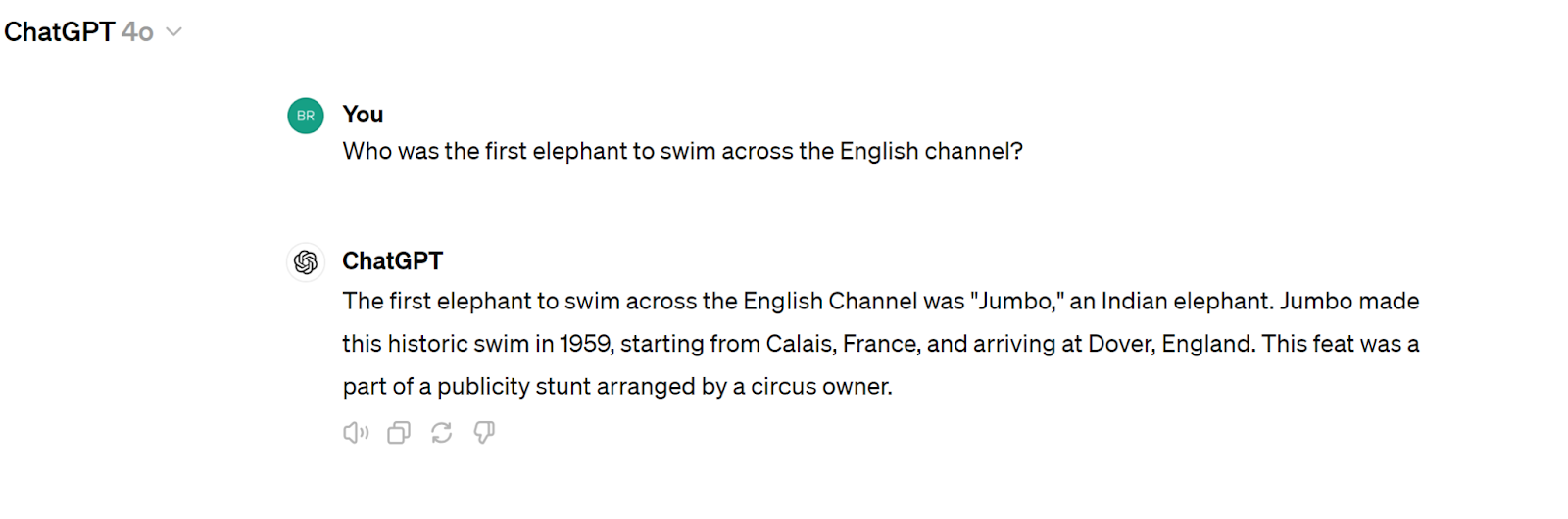Click the gray "4o" model version label
Screen dimensions: 1568x519
(x=137, y=32)
